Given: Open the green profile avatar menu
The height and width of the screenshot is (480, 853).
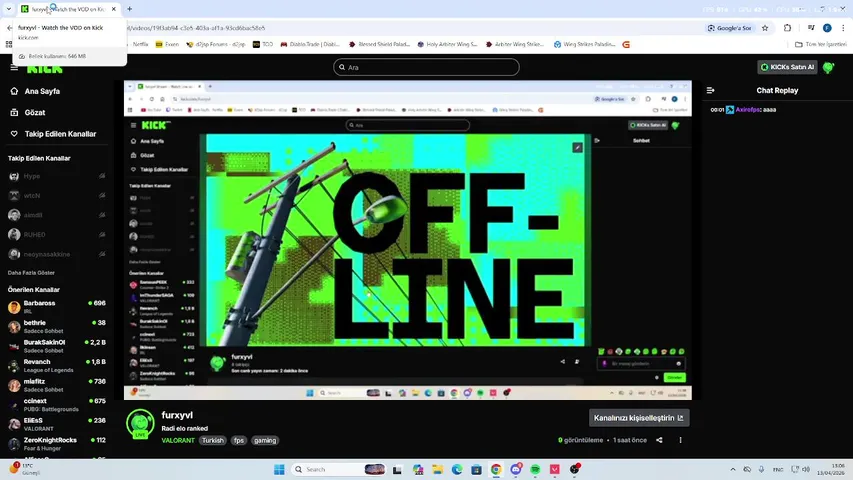Looking at the screenshot, I should [x=829, y=67].
